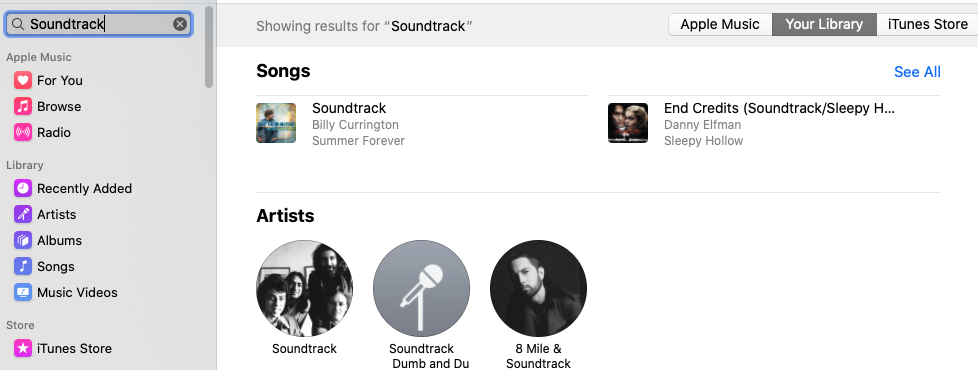Open iTunes Store star icon

click(23, 348)
